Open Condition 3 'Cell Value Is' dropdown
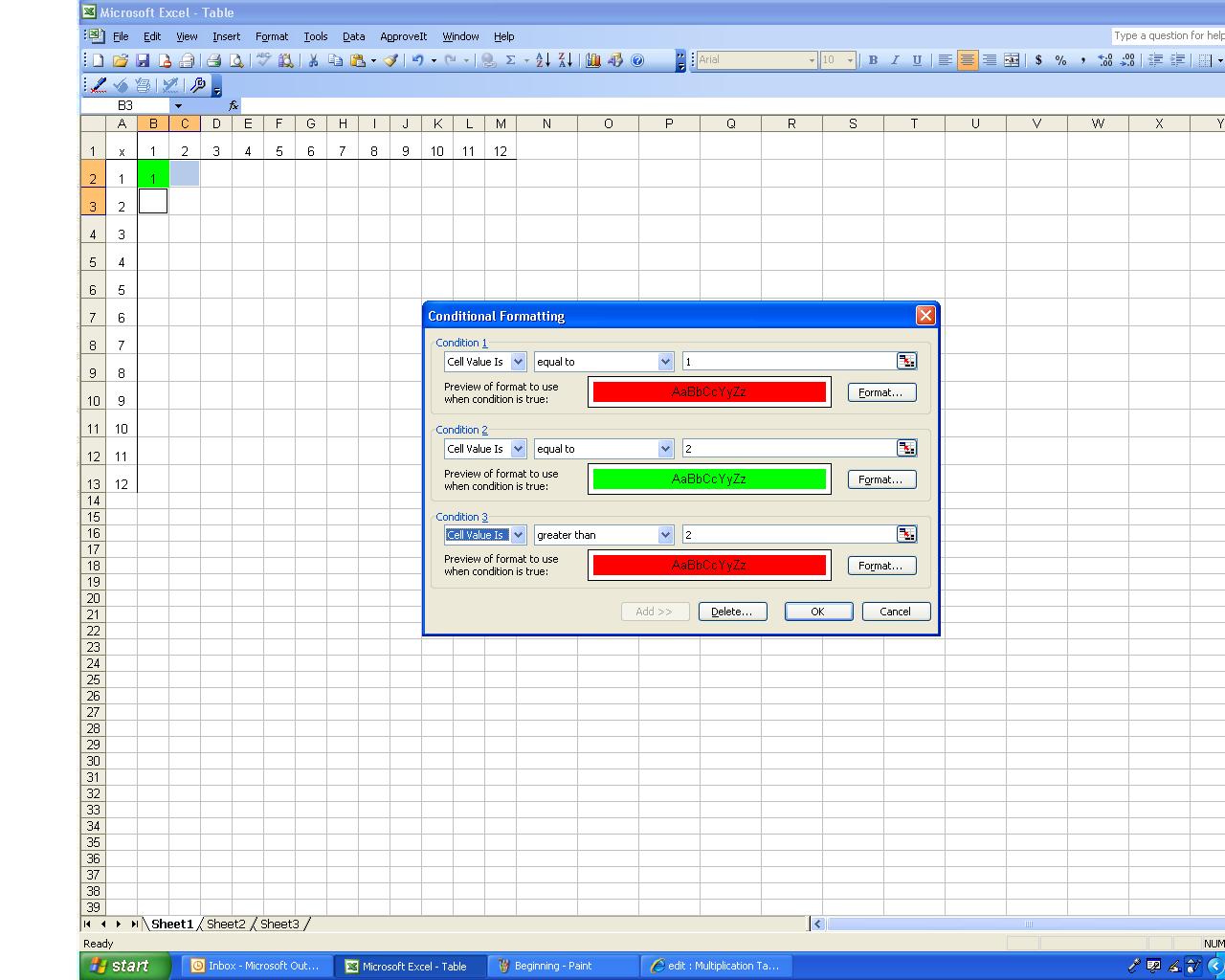This screenshot has height=980, width=1225. click(x=518, y=535)
